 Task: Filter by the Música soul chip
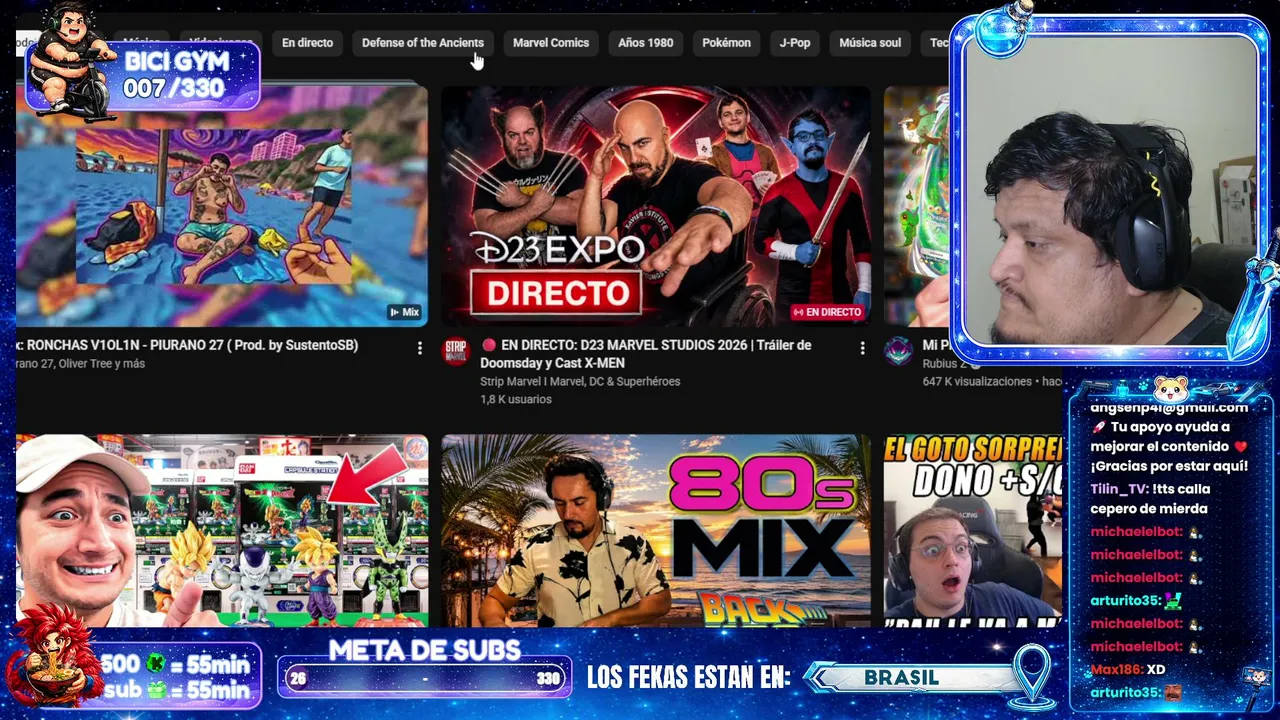(870, 43)
